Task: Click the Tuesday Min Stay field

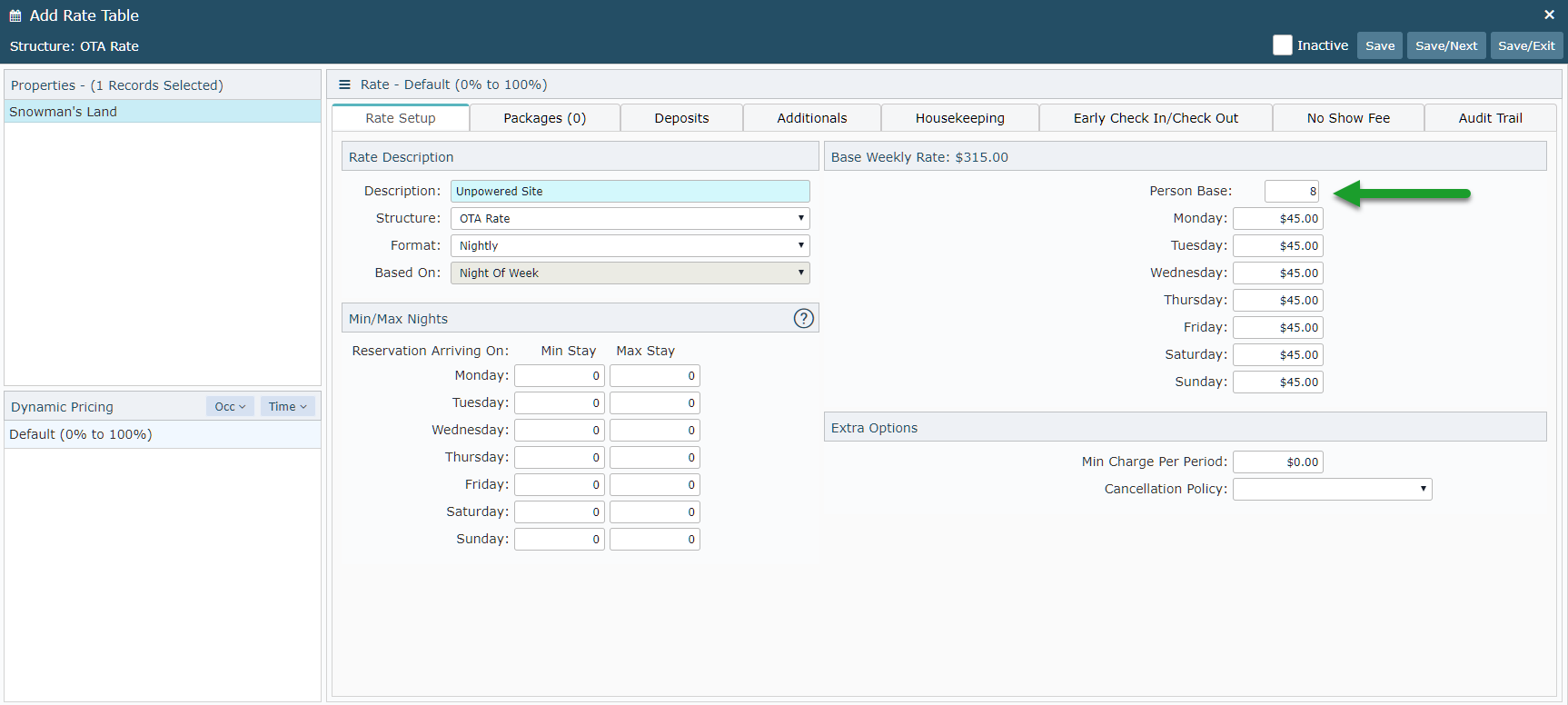Action: [560, 402]
